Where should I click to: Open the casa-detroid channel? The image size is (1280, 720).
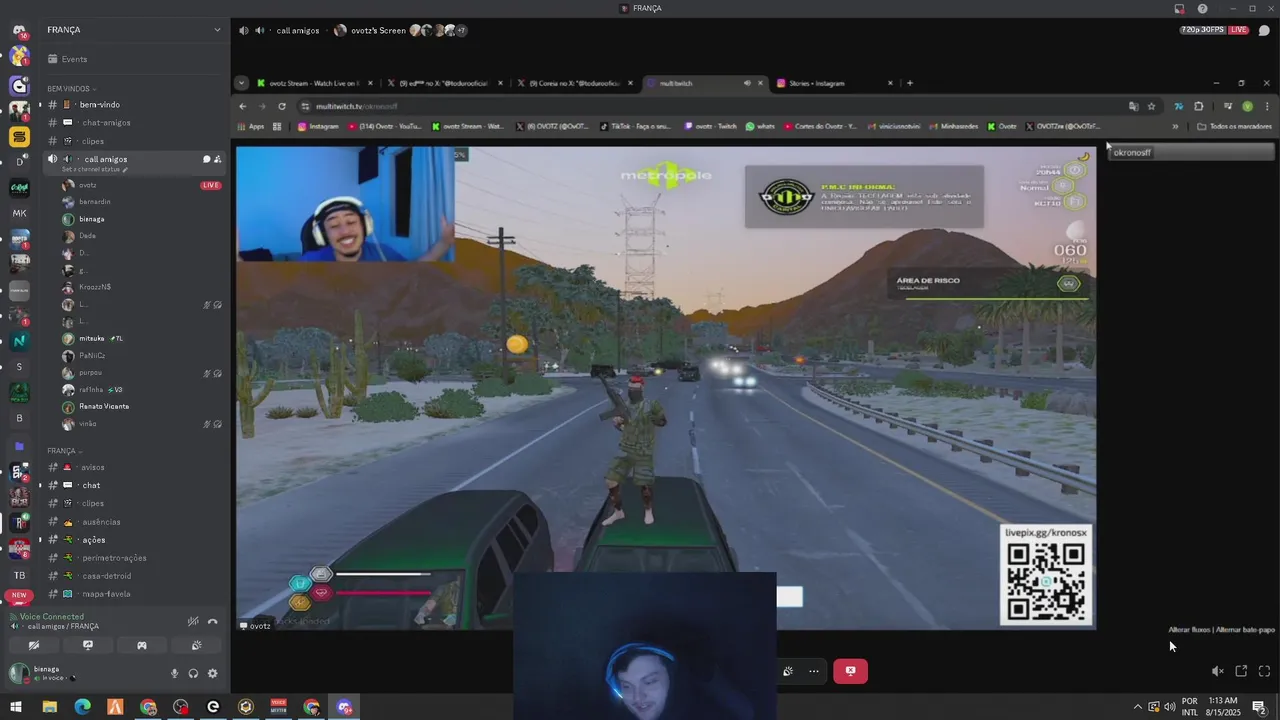pyautogui.click(x=133, y=576)
